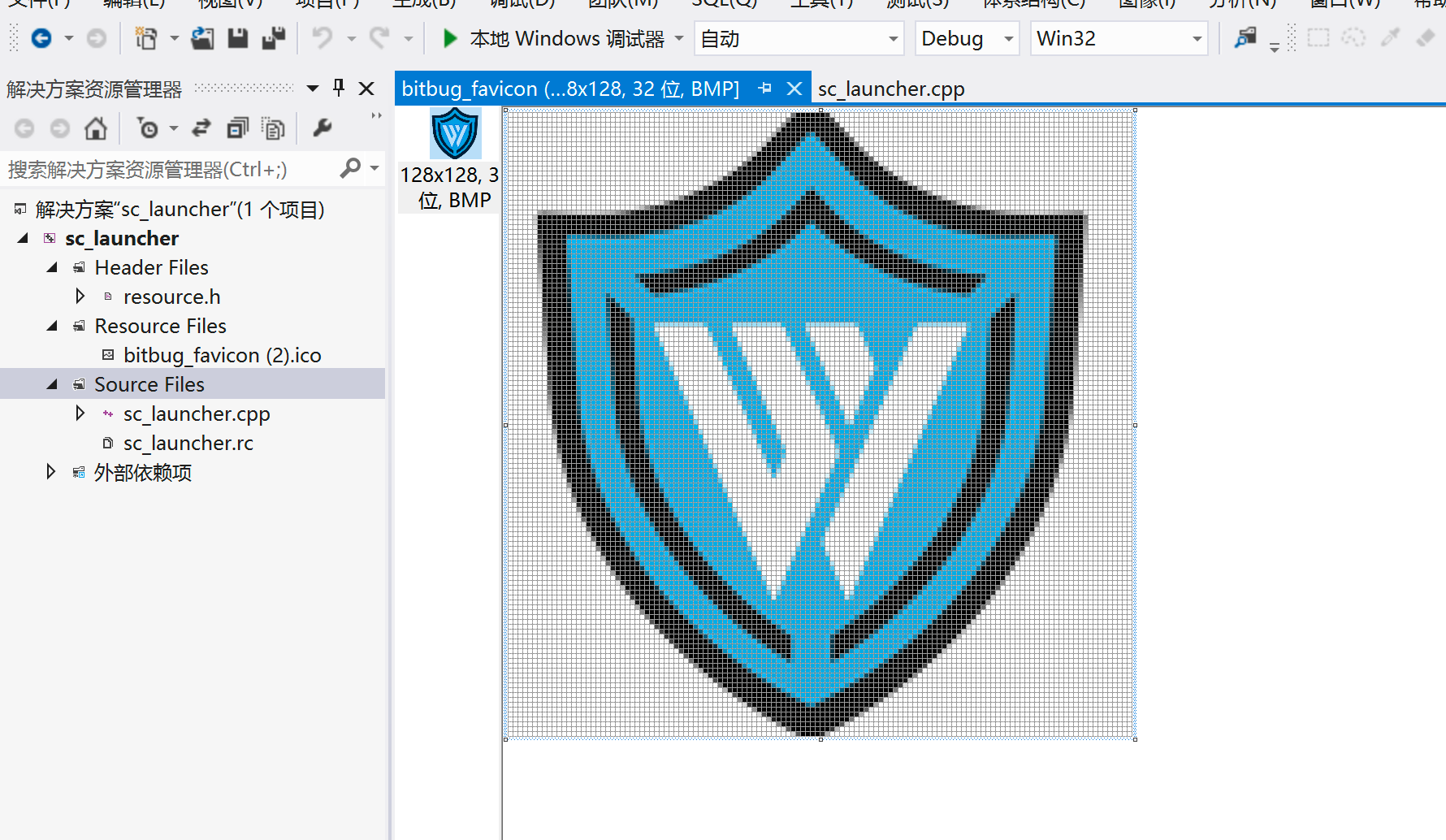Click the Pending Changes Filter clock icon
Screen dimensions: 1446x840
tap(148, 128)
